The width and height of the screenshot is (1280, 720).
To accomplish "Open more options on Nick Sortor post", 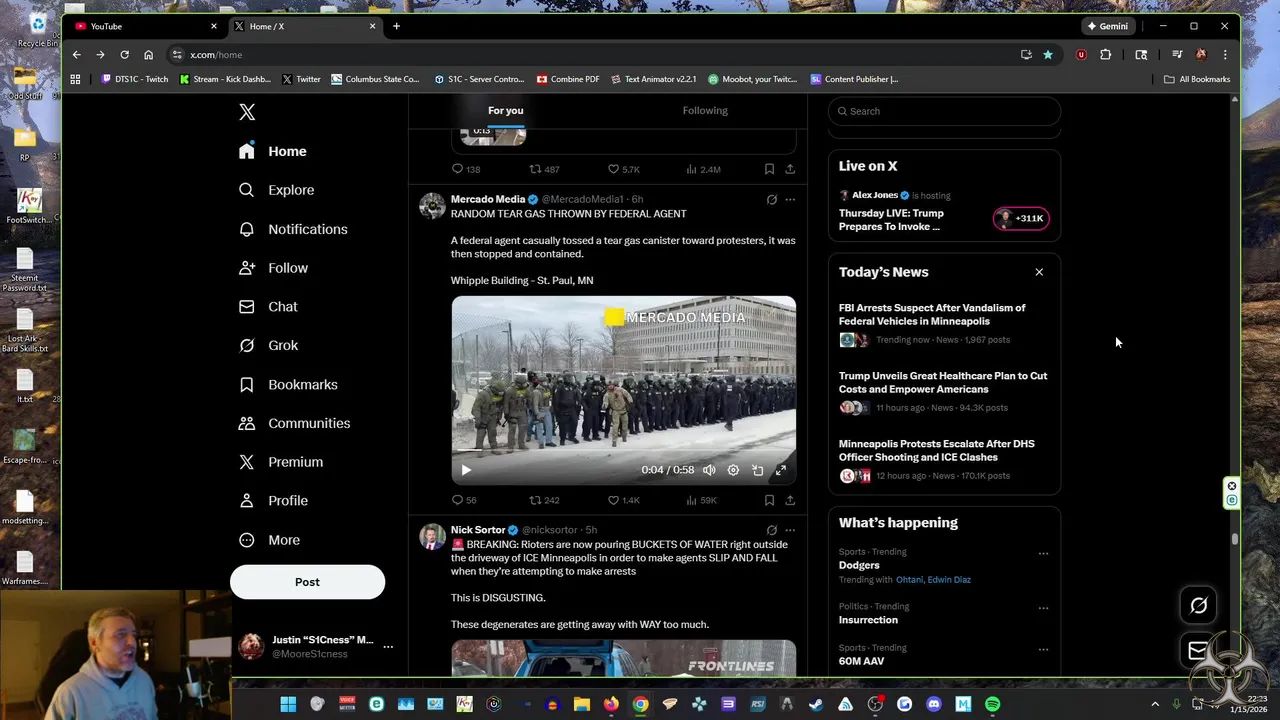I will [x=790, y=531].
